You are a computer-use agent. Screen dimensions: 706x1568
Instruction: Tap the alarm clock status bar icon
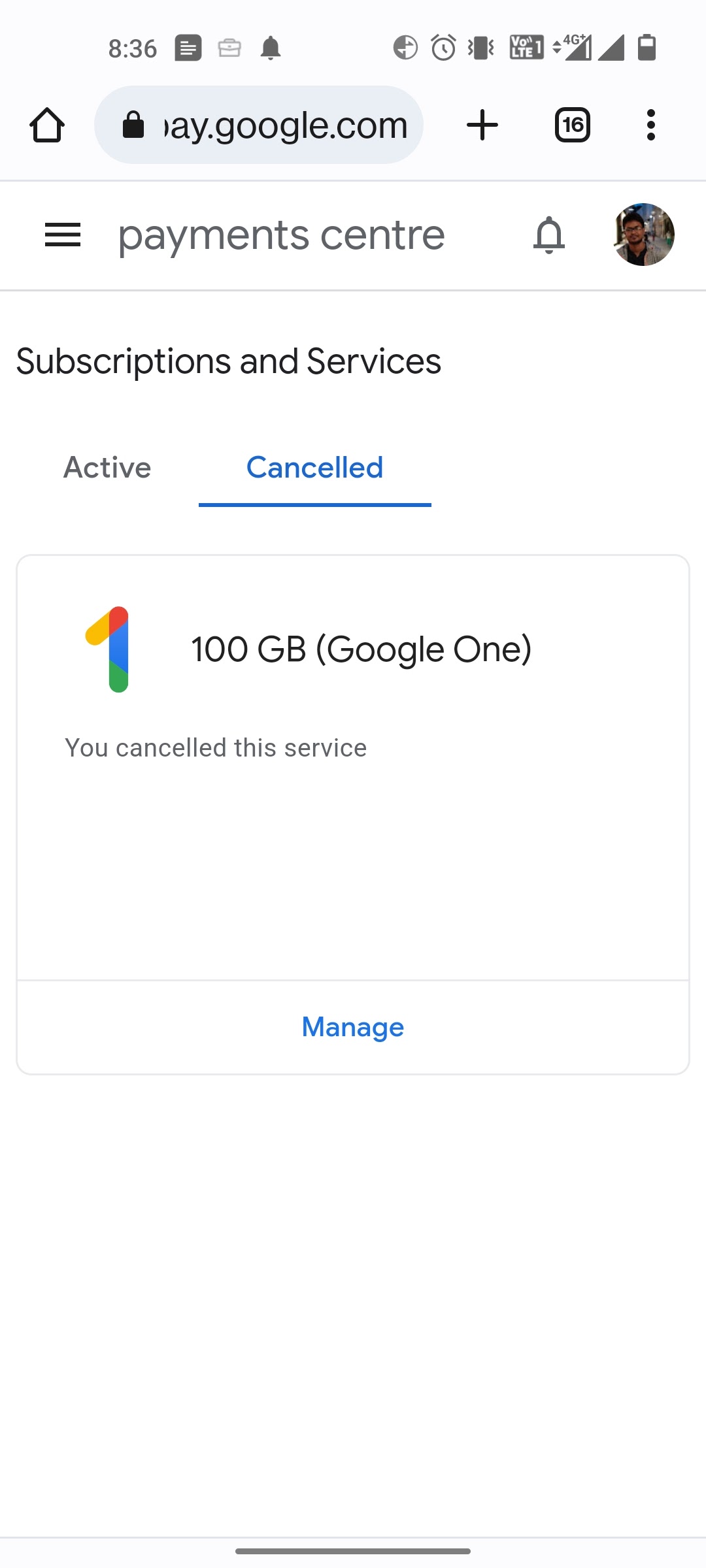443,48
